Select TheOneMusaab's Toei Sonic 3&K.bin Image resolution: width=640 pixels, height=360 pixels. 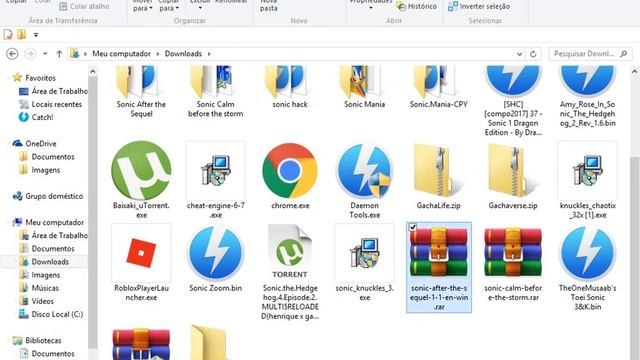coord(587,253)
